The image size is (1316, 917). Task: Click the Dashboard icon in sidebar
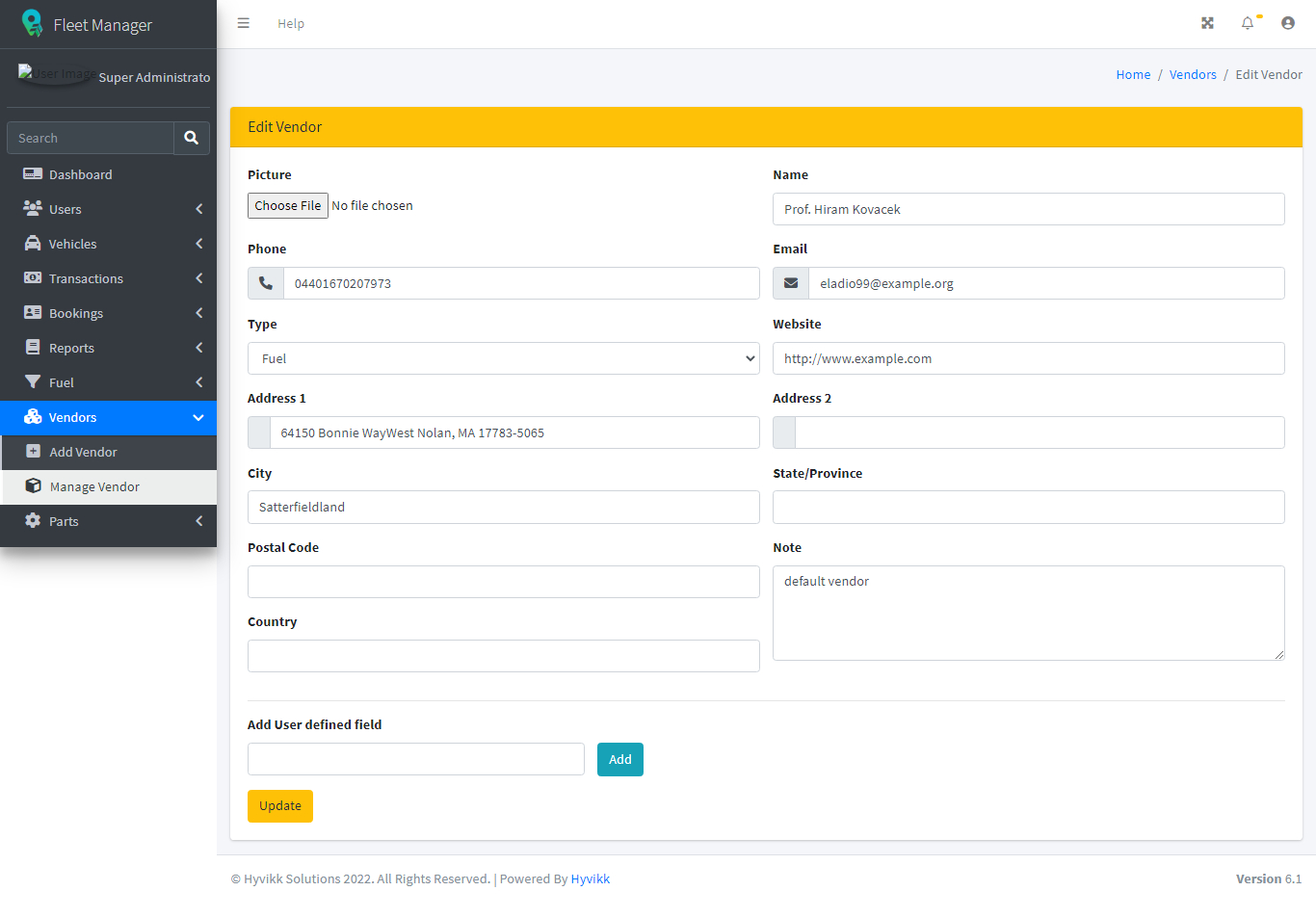[33, 174]
